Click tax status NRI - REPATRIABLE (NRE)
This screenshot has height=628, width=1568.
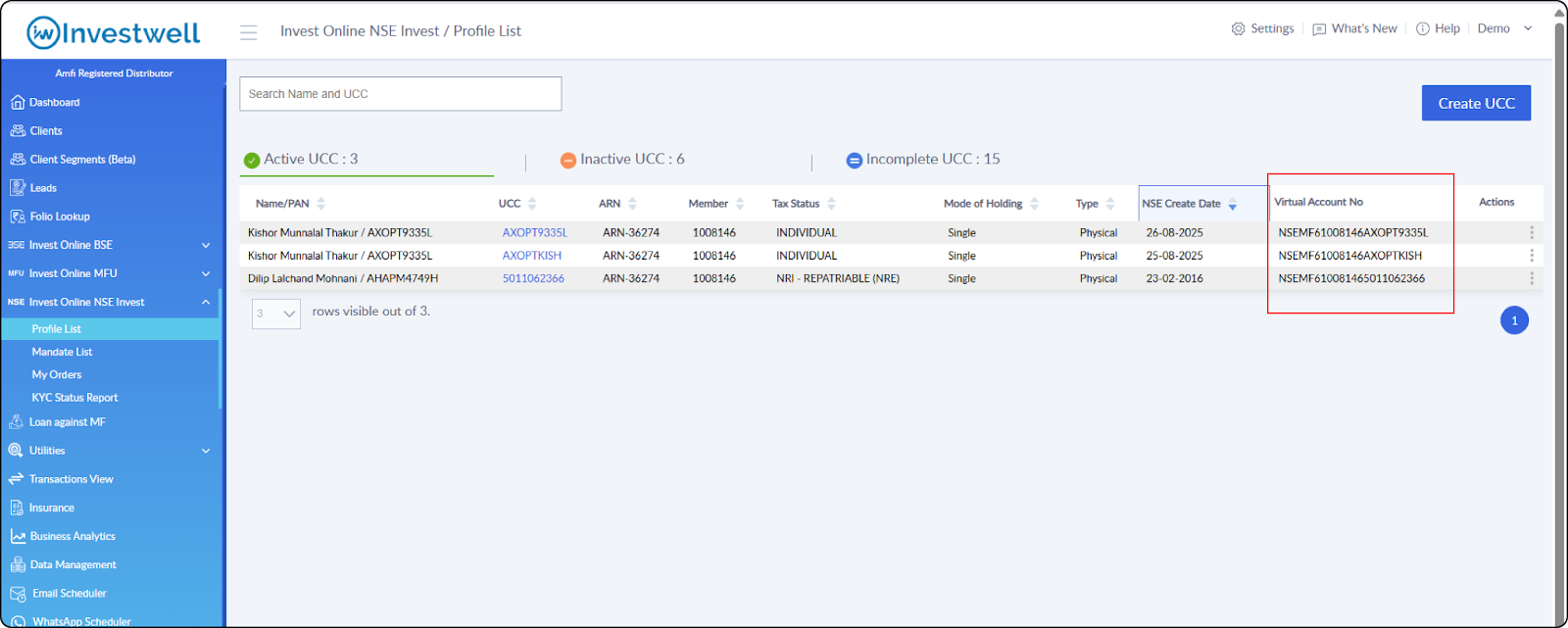pyautogui.click(x=838, y=278)
